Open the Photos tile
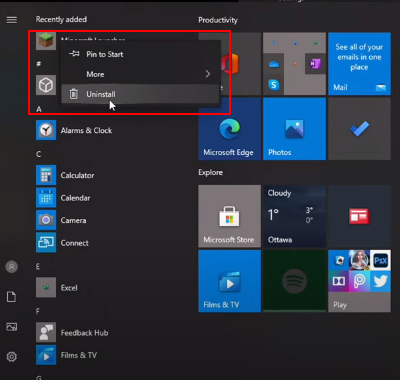This screenshot has height=380, width=400. pos(294,129)
